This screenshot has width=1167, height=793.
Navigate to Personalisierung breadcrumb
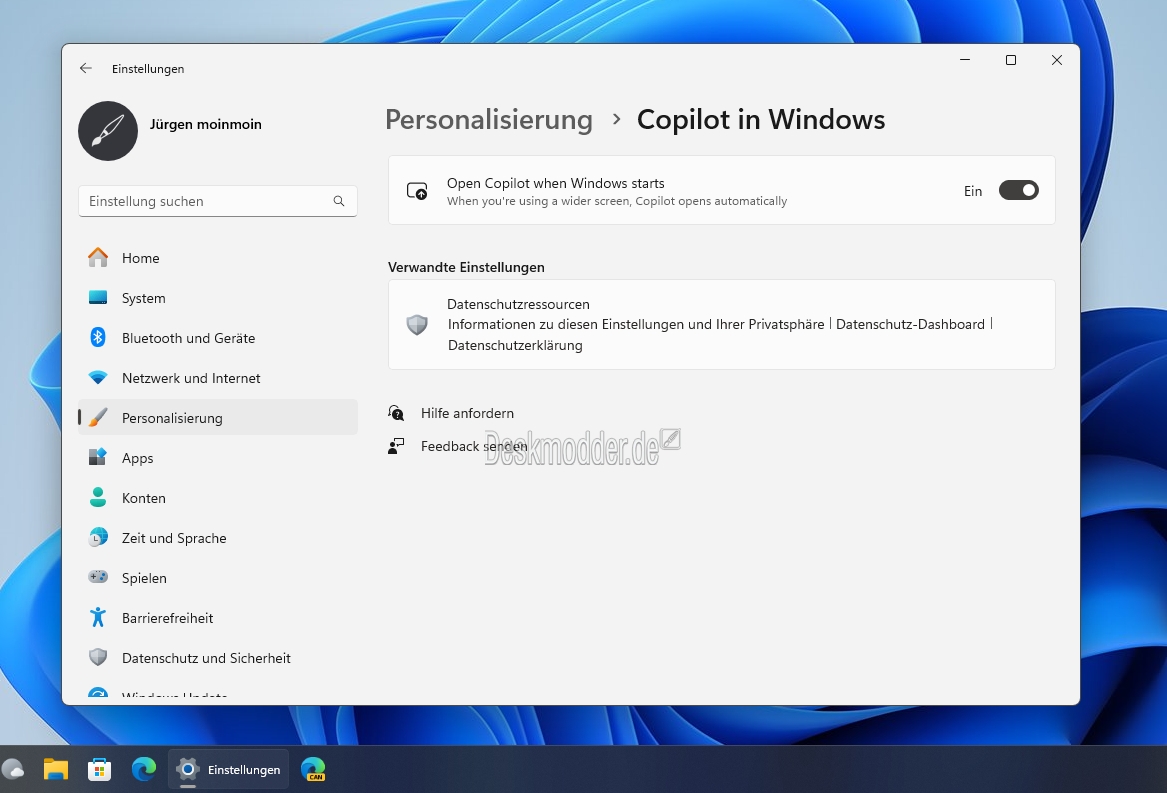(x=489, y=120)
